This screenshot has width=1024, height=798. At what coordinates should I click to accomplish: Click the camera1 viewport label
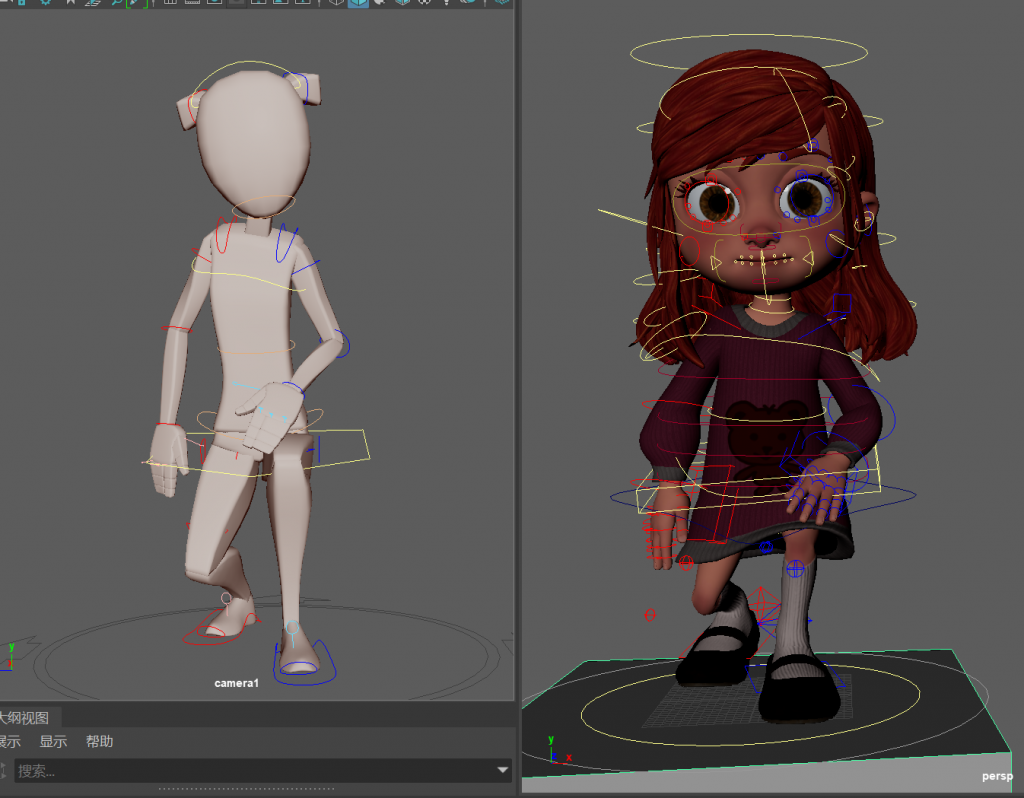click(x=236, y=683)
